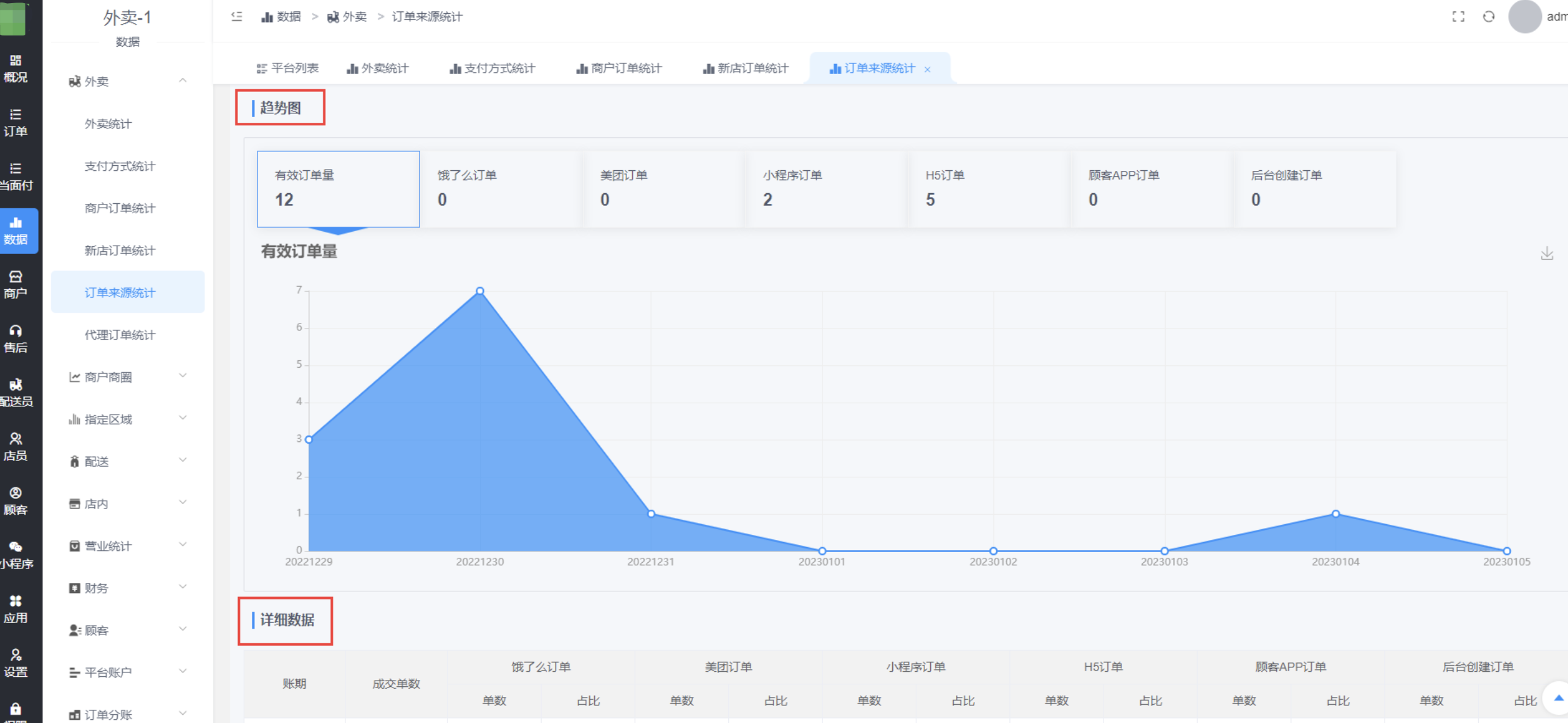
Task: Select the 小程序订单 stat card
Action: coord(826,189)
